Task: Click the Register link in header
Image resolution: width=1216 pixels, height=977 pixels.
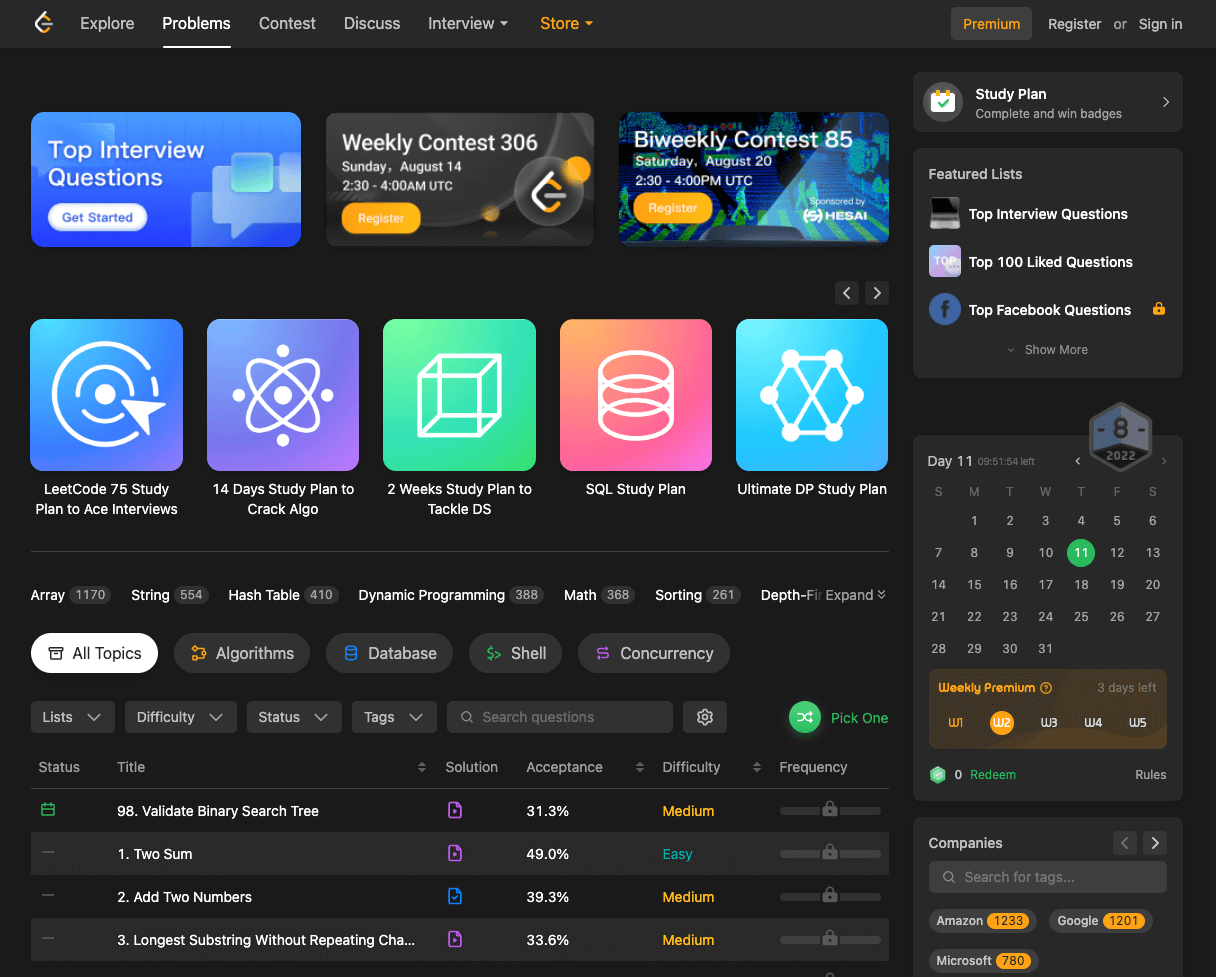Action: tap(1075, 24)
